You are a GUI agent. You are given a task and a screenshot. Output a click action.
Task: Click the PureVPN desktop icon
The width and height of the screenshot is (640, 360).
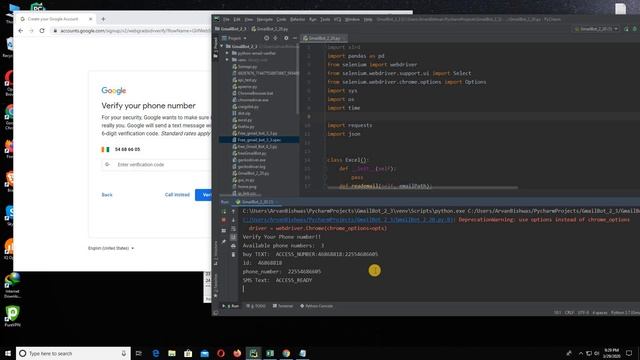tap(12, 316)
